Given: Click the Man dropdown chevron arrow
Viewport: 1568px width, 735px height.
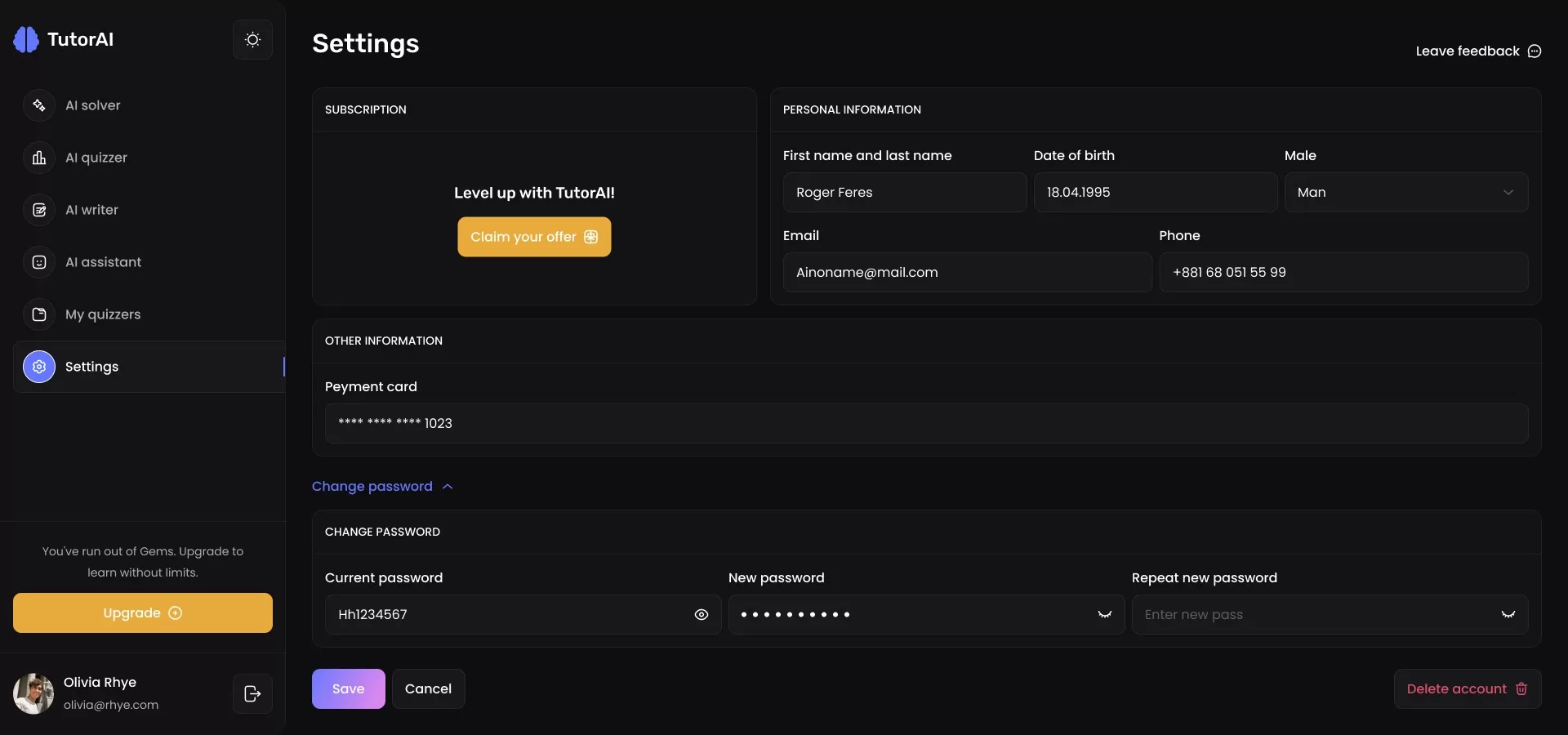Looking at the screenshot, I should pyautogui.click(x=1508, y=193).
